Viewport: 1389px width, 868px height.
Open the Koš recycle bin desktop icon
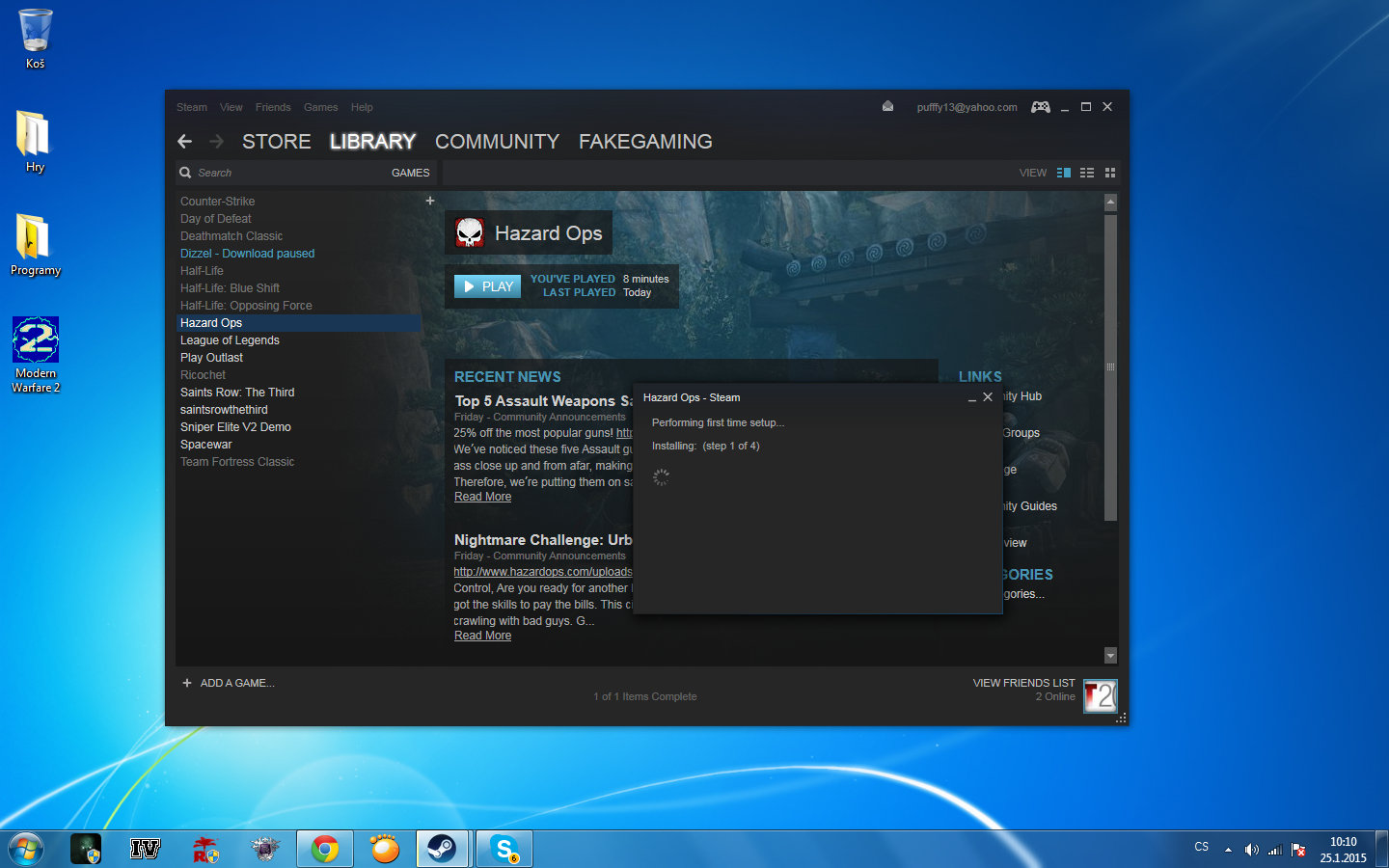[35, 39]
